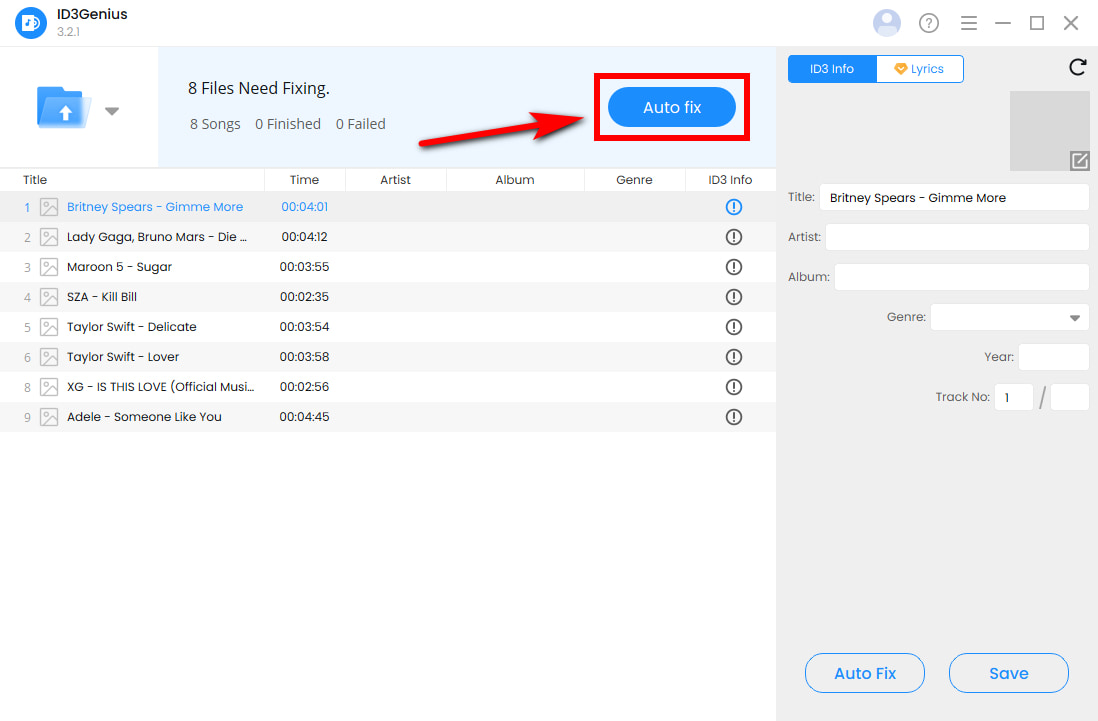Click the Track No number field
This screenshot has width=1098, height=721.
tap(1013, 397)
